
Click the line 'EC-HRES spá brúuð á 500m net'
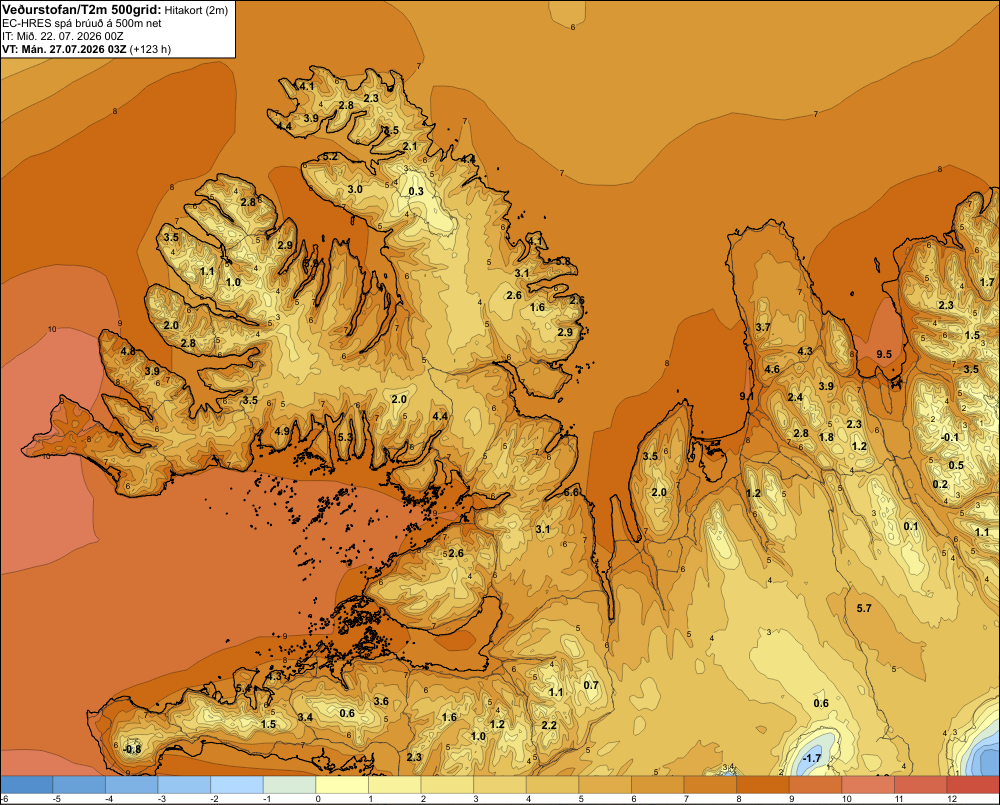point(82,23)
